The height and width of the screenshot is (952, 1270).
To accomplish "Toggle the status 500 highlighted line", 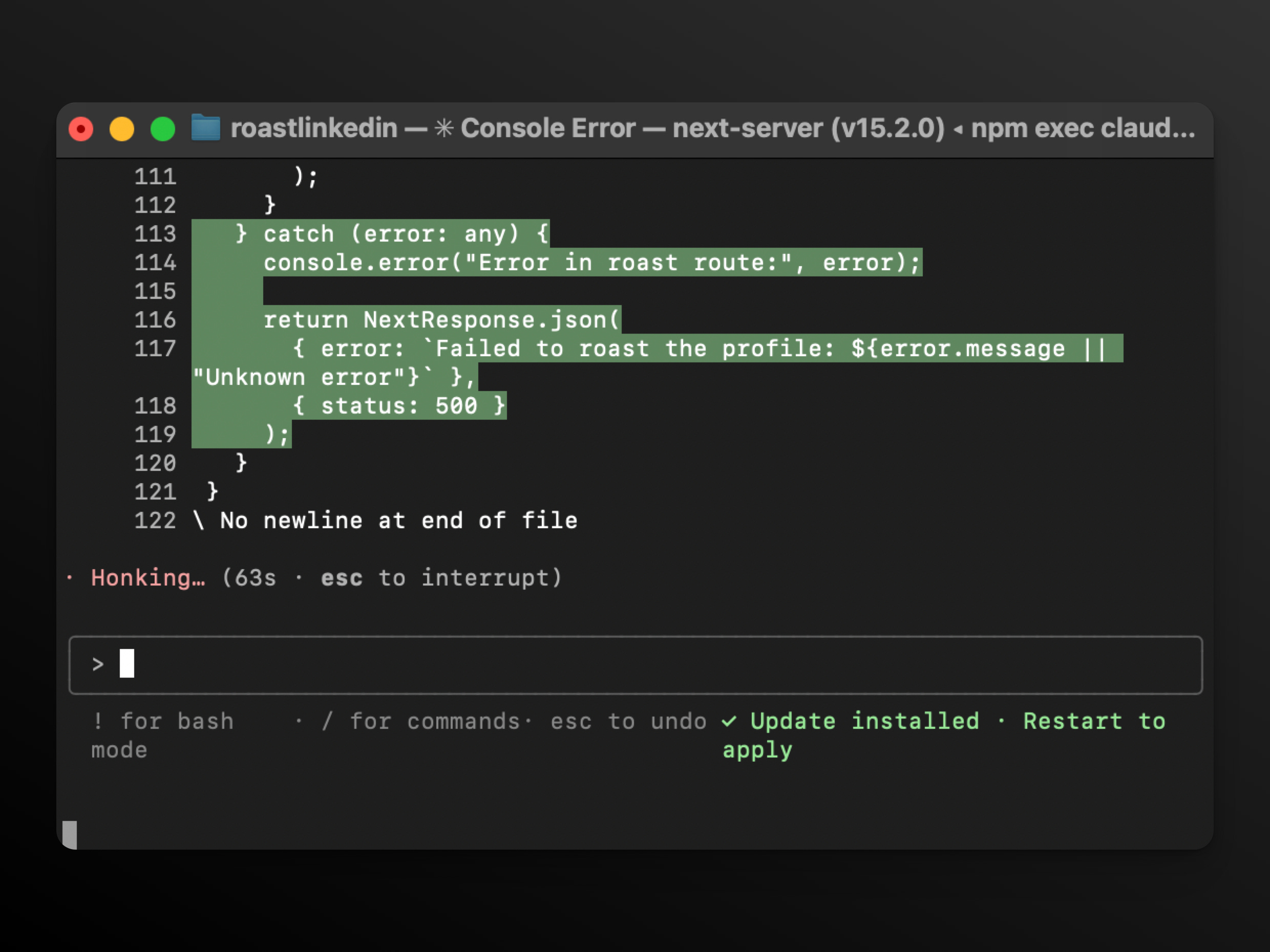I will click(398, 406).
